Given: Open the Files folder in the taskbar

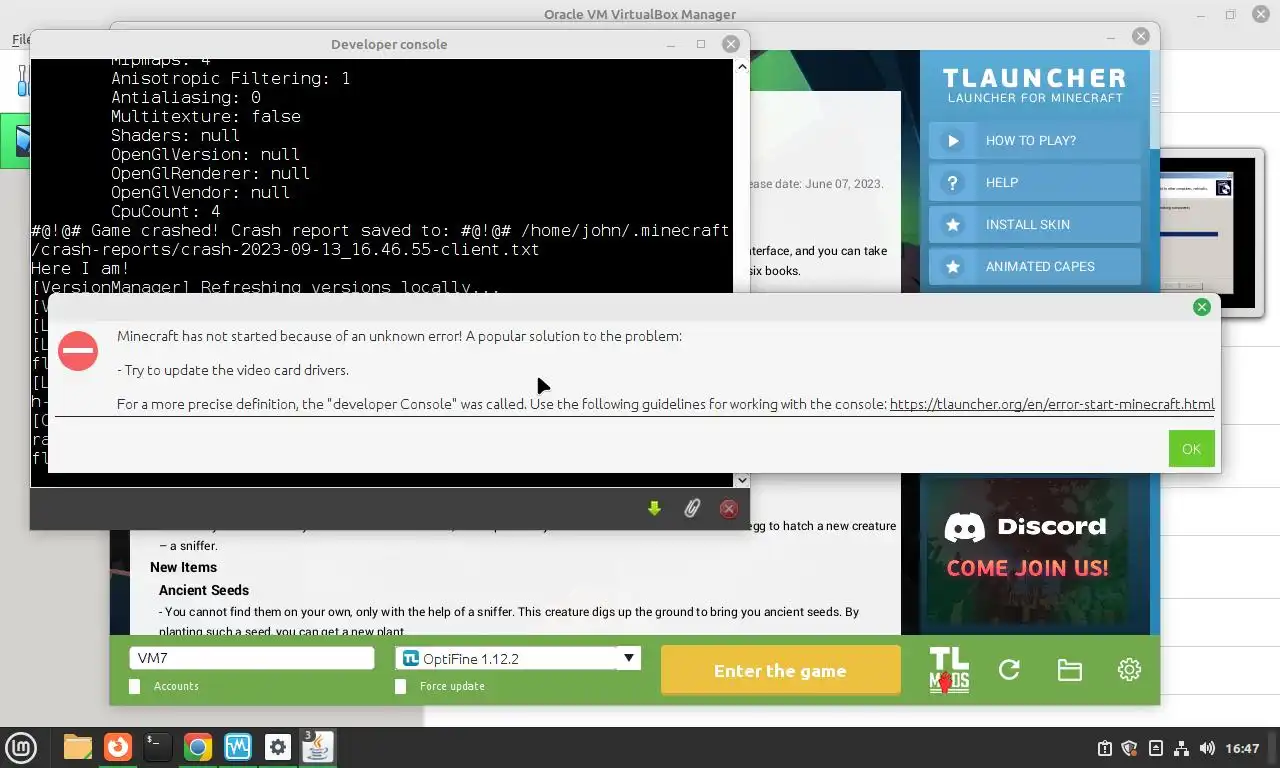Looking at the screenshot, I should pyautogui.click(x=77, y=747).
